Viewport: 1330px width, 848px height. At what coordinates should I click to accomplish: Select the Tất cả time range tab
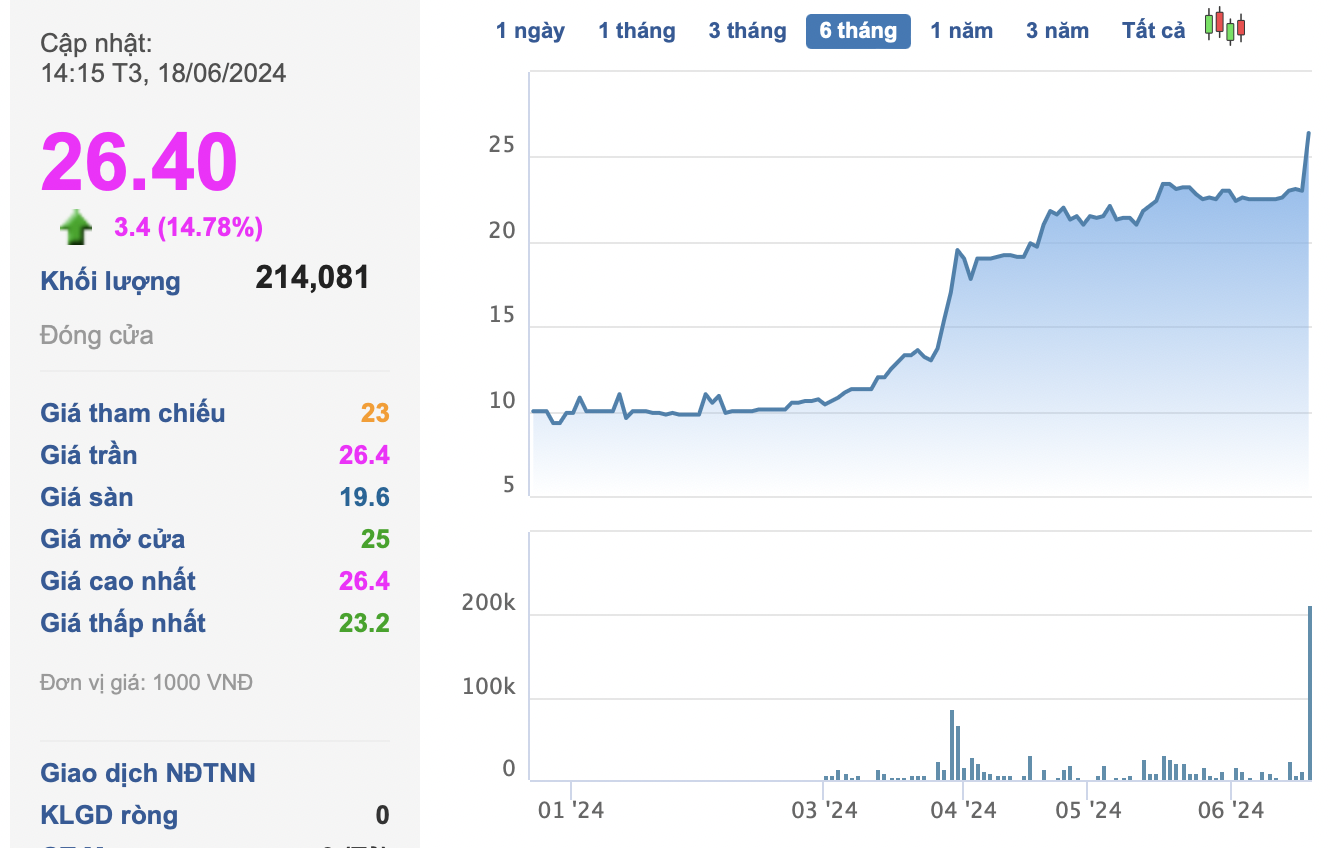click(1153, 31)
